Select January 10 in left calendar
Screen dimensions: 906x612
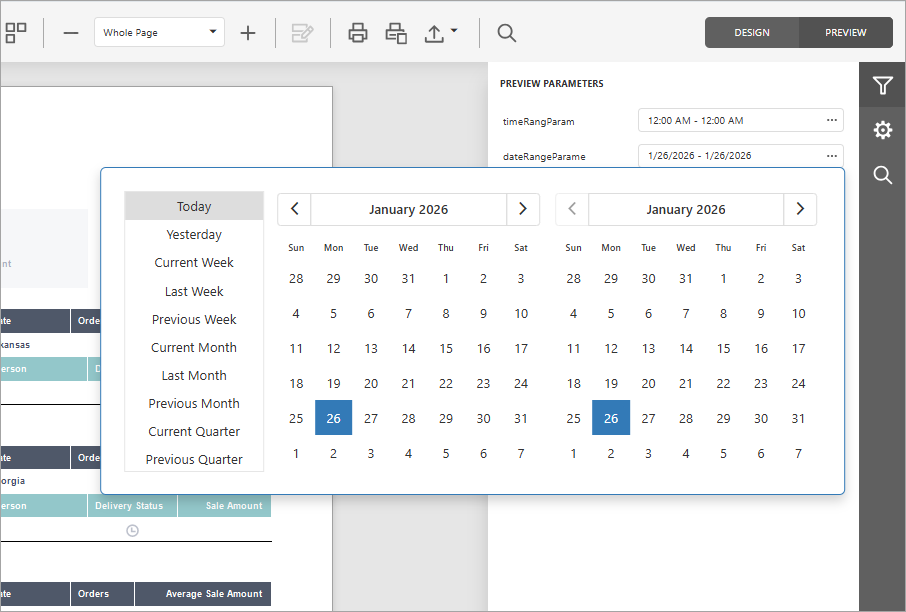point(521,313)
